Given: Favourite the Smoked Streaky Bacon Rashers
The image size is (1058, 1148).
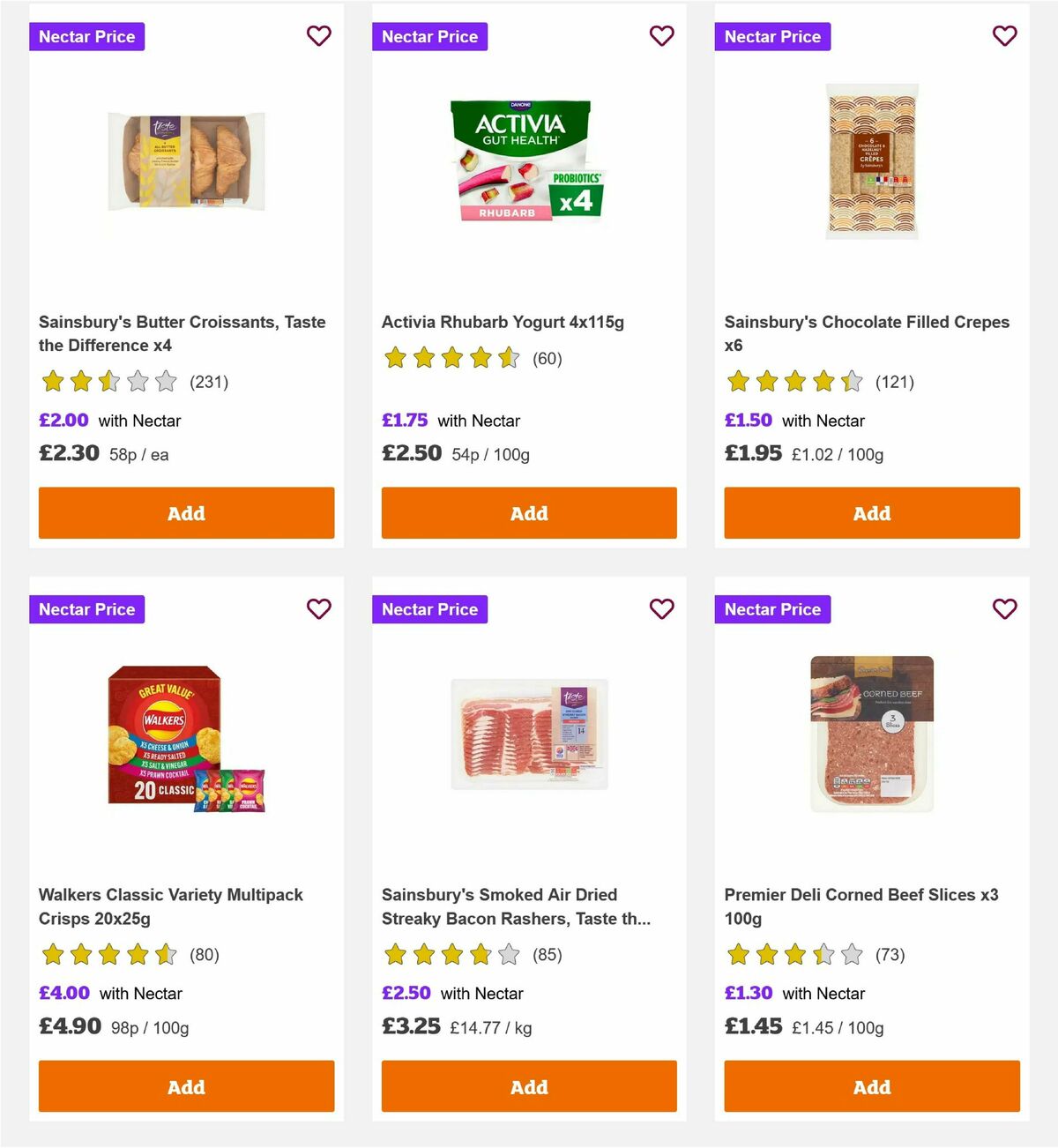Looking at the screenshot, I should click(x=661, y=608).
